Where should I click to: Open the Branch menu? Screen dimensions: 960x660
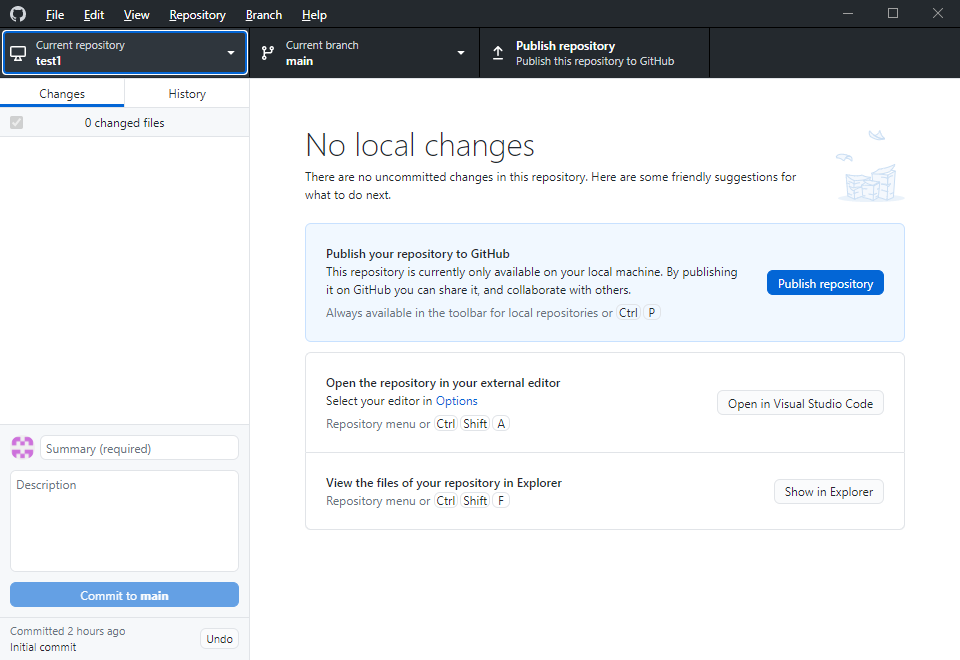(263, 15)
